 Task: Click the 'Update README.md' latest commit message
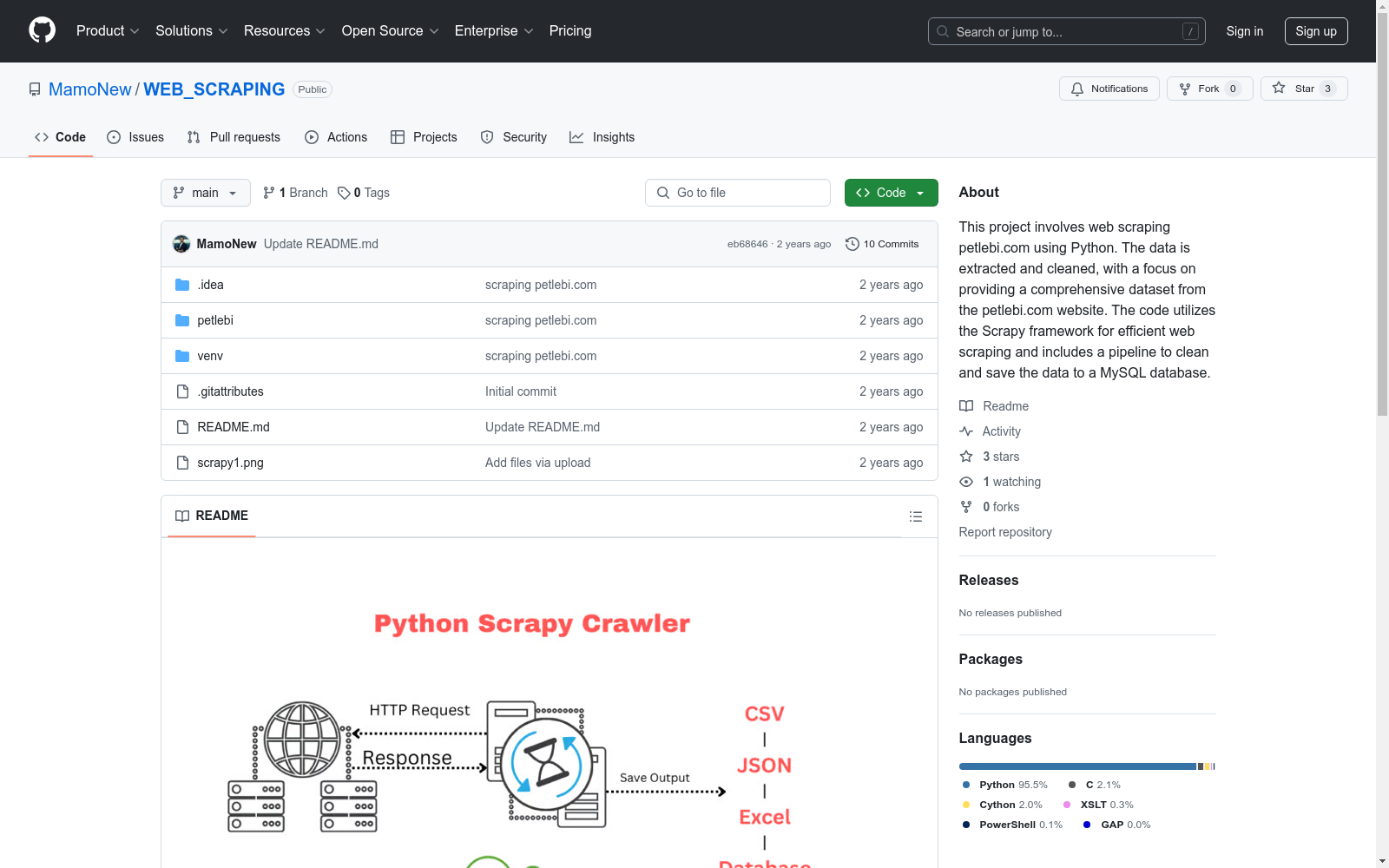click(x=321, y=244)
